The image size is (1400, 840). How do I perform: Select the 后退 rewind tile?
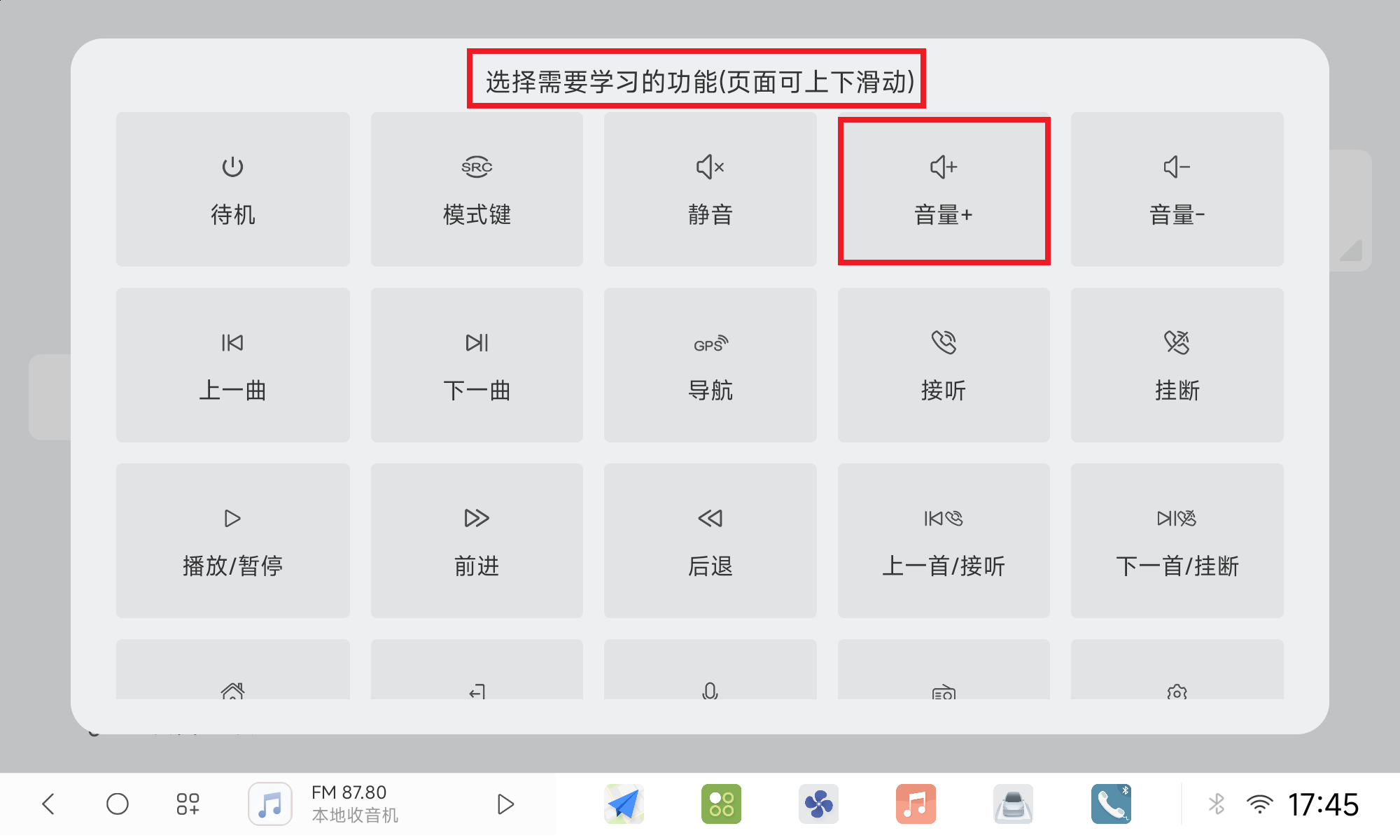pos(710,540)
